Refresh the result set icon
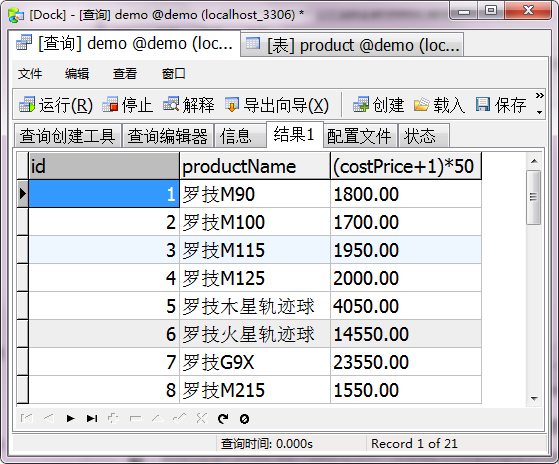This screenshot has width=559, height=464. click(223, 418)
